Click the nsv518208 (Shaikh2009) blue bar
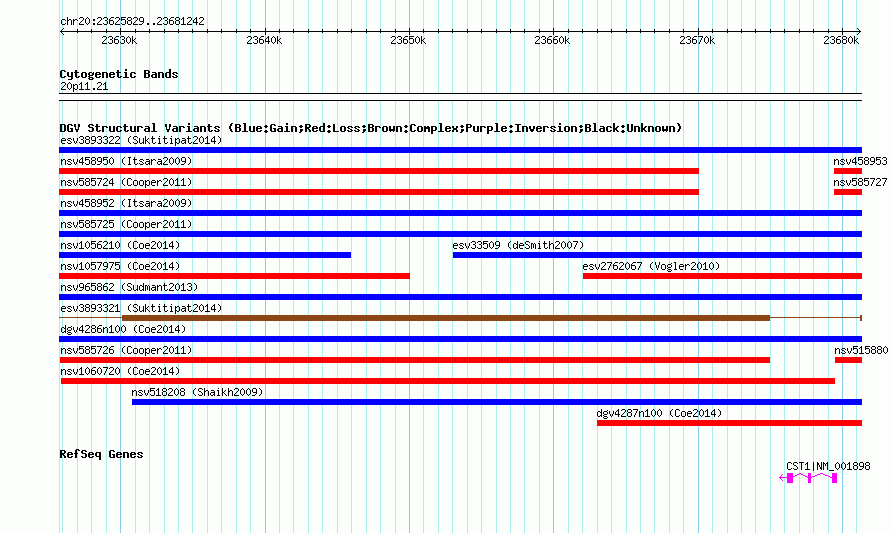 coord(497,402)
